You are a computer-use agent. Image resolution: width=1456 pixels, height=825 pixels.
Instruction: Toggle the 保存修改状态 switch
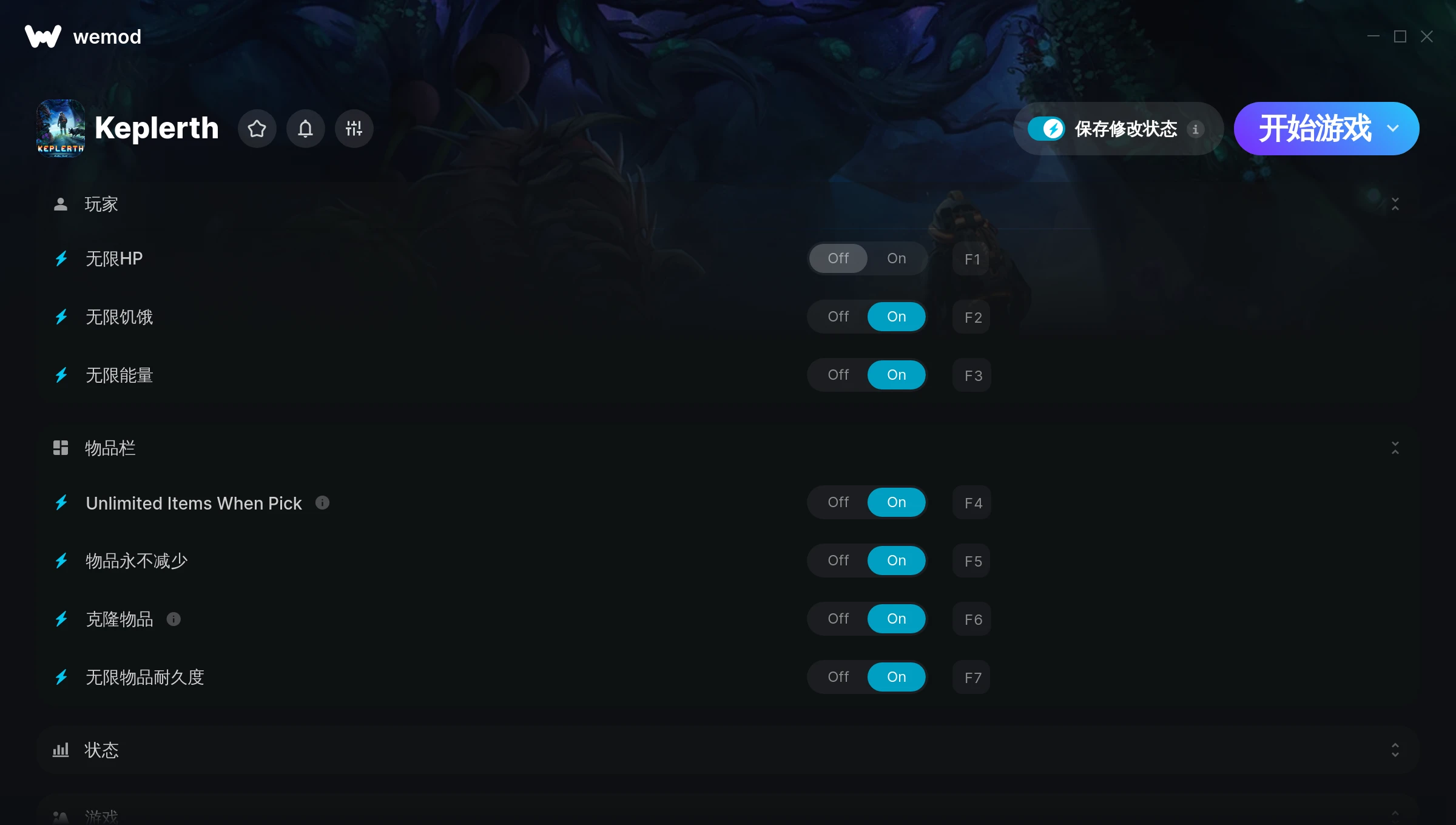1046,129
